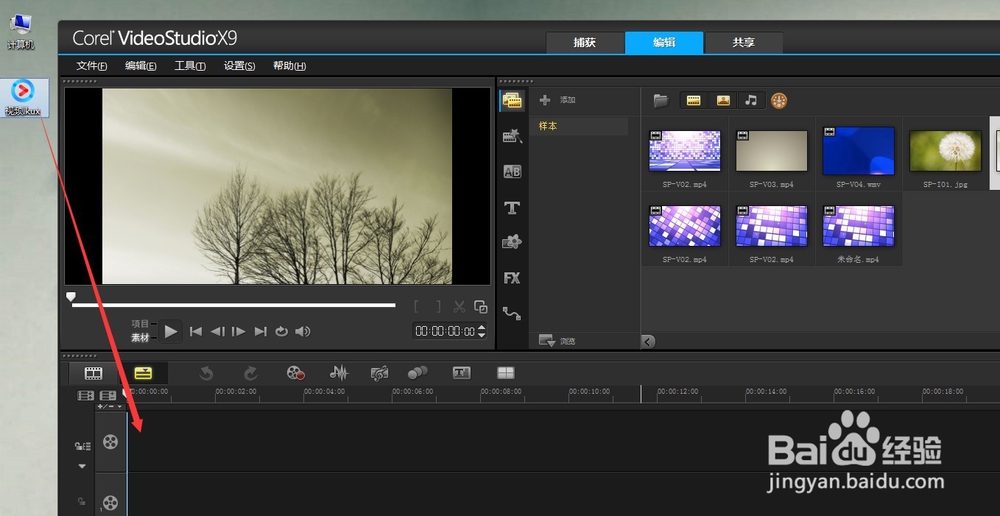
Task: Open the Graphics panel icon
Action: 512,242
